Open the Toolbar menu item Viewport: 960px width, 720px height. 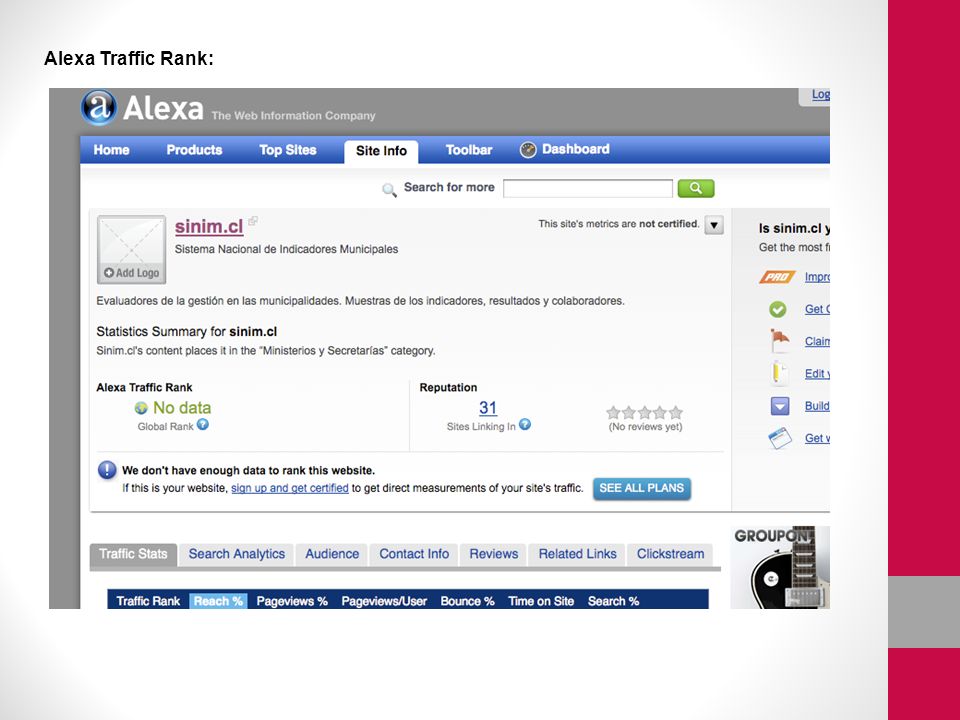(x=468, y=150)
